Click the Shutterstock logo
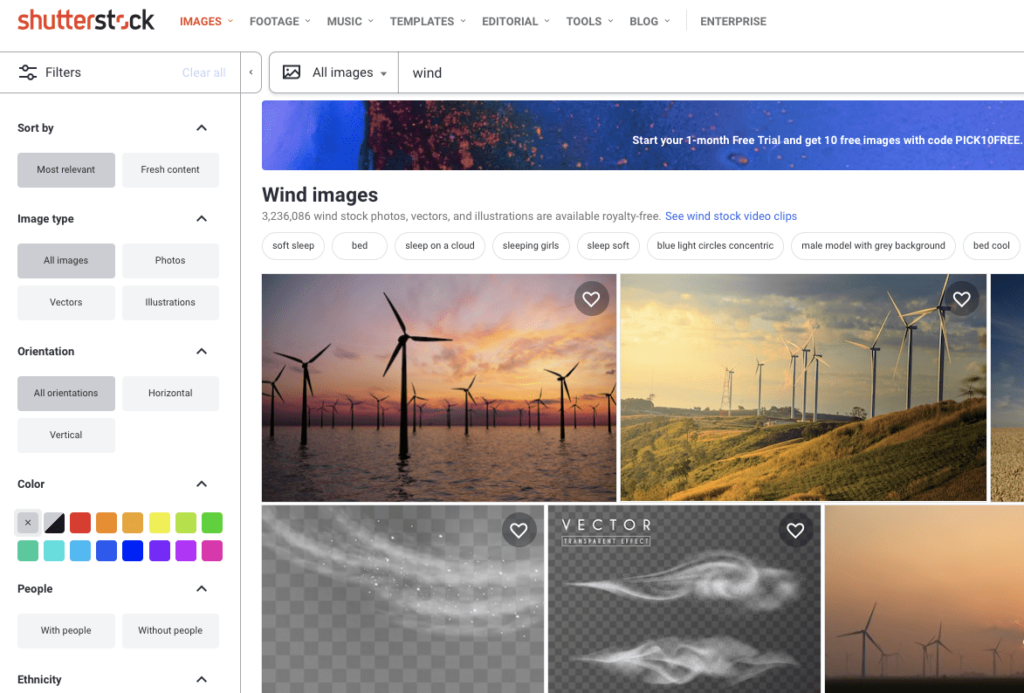The image size is (1024, 693). 85,19
